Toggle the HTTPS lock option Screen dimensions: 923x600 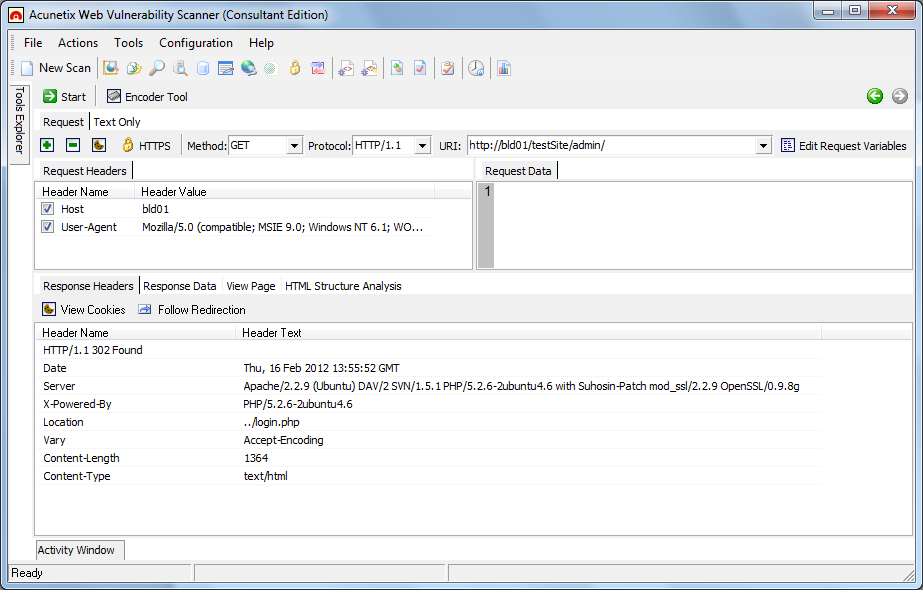[x=147, y=145]
